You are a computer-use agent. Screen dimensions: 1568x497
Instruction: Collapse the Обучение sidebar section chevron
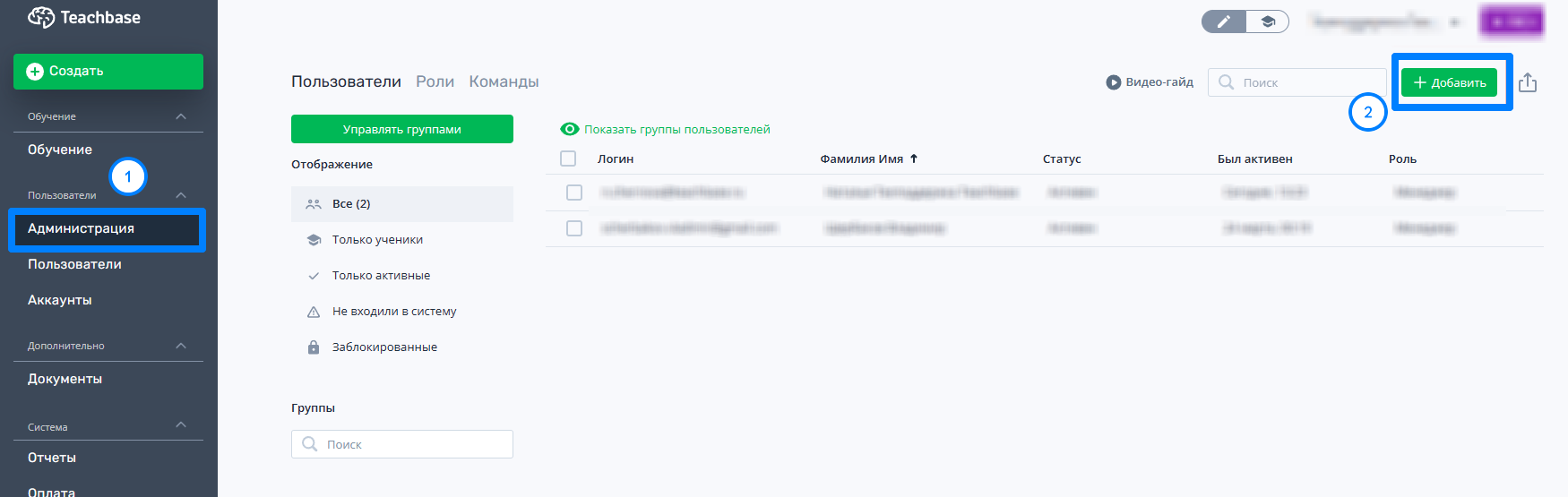(181, 116)
